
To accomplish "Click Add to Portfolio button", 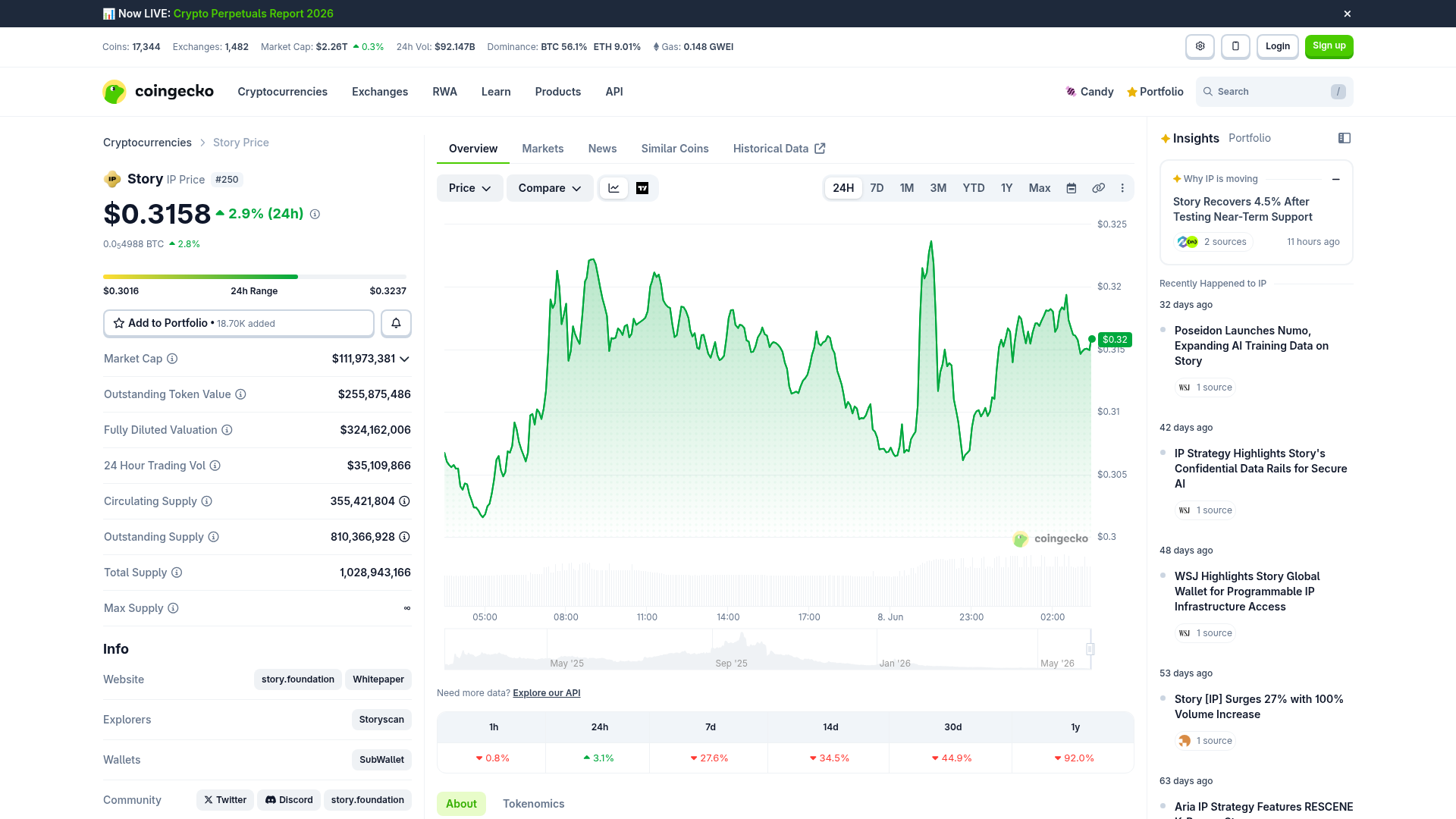I will 238,323.
